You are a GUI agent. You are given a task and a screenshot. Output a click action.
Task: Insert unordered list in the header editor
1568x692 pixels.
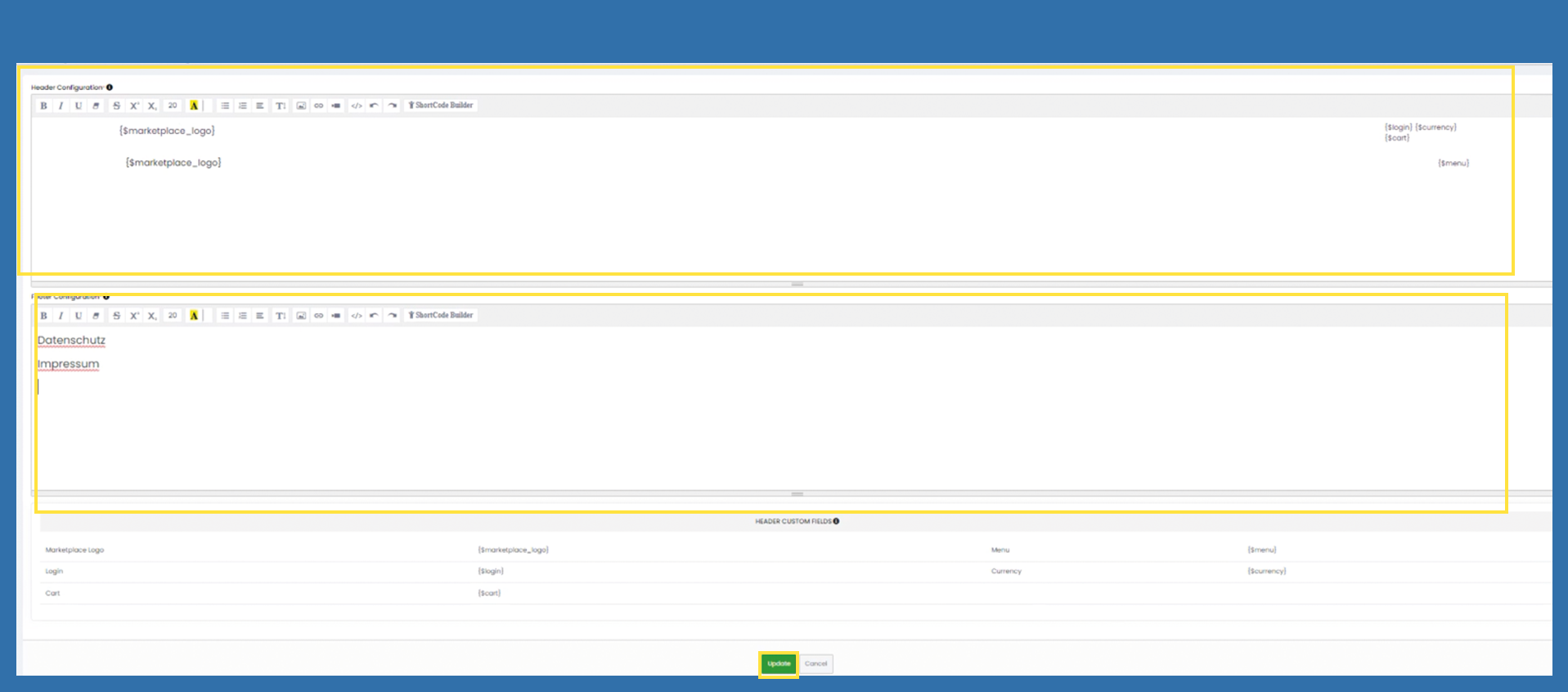(225, 106)
